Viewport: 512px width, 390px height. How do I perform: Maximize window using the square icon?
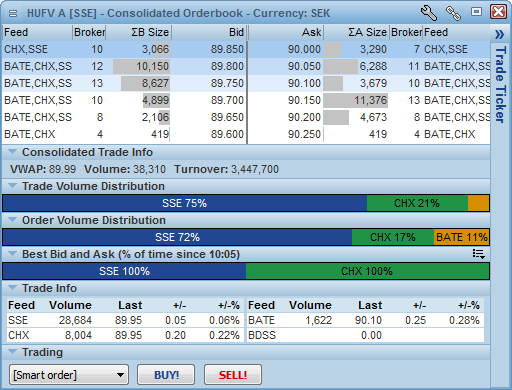(476, 12)
